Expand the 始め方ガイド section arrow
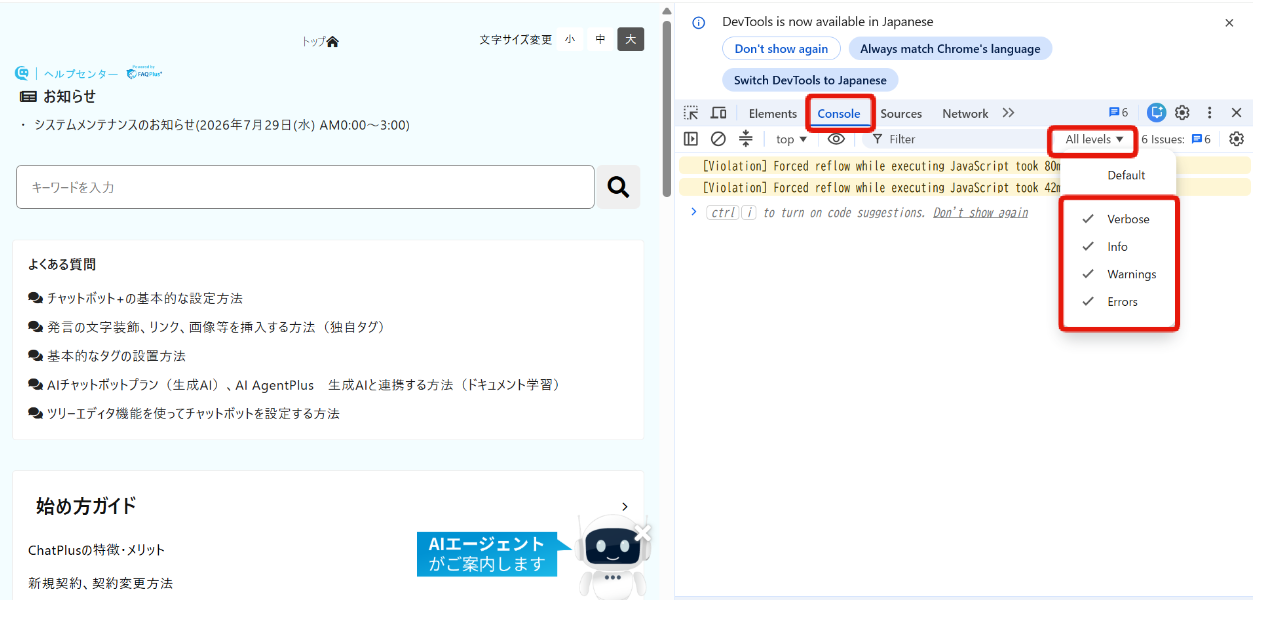Viewport: 1267px width, 626px height. tap(625, 507)
